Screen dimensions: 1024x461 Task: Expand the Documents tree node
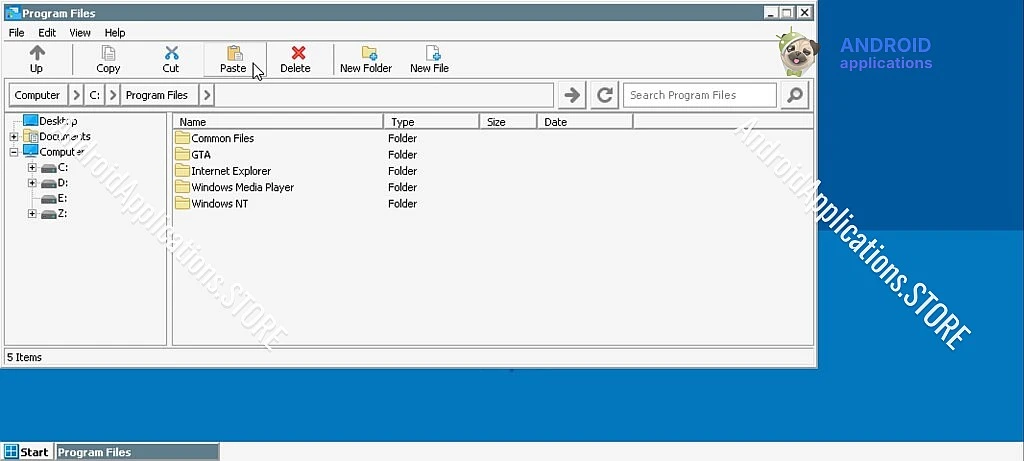14,137
